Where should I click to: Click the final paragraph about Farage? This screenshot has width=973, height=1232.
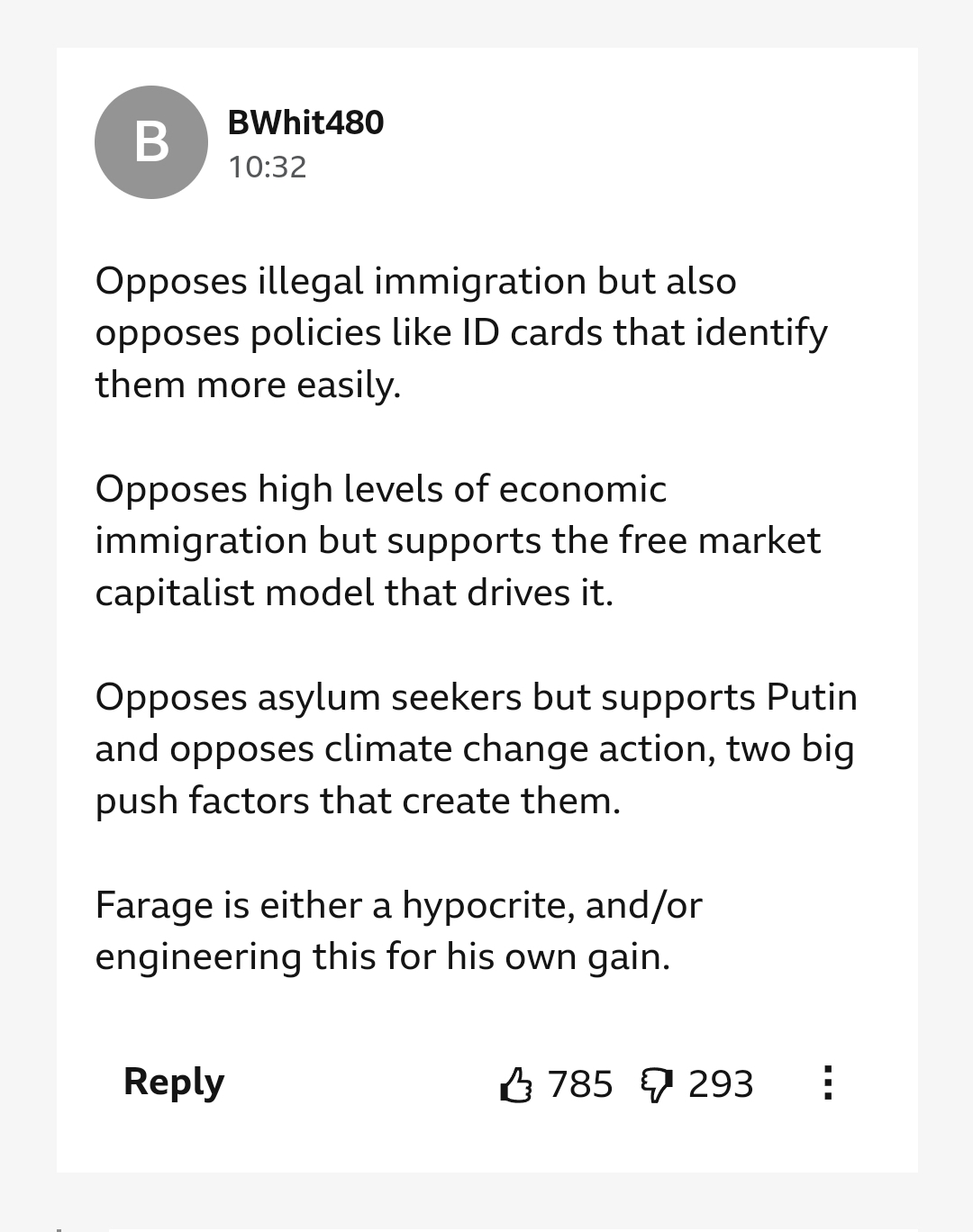point(398,930)
